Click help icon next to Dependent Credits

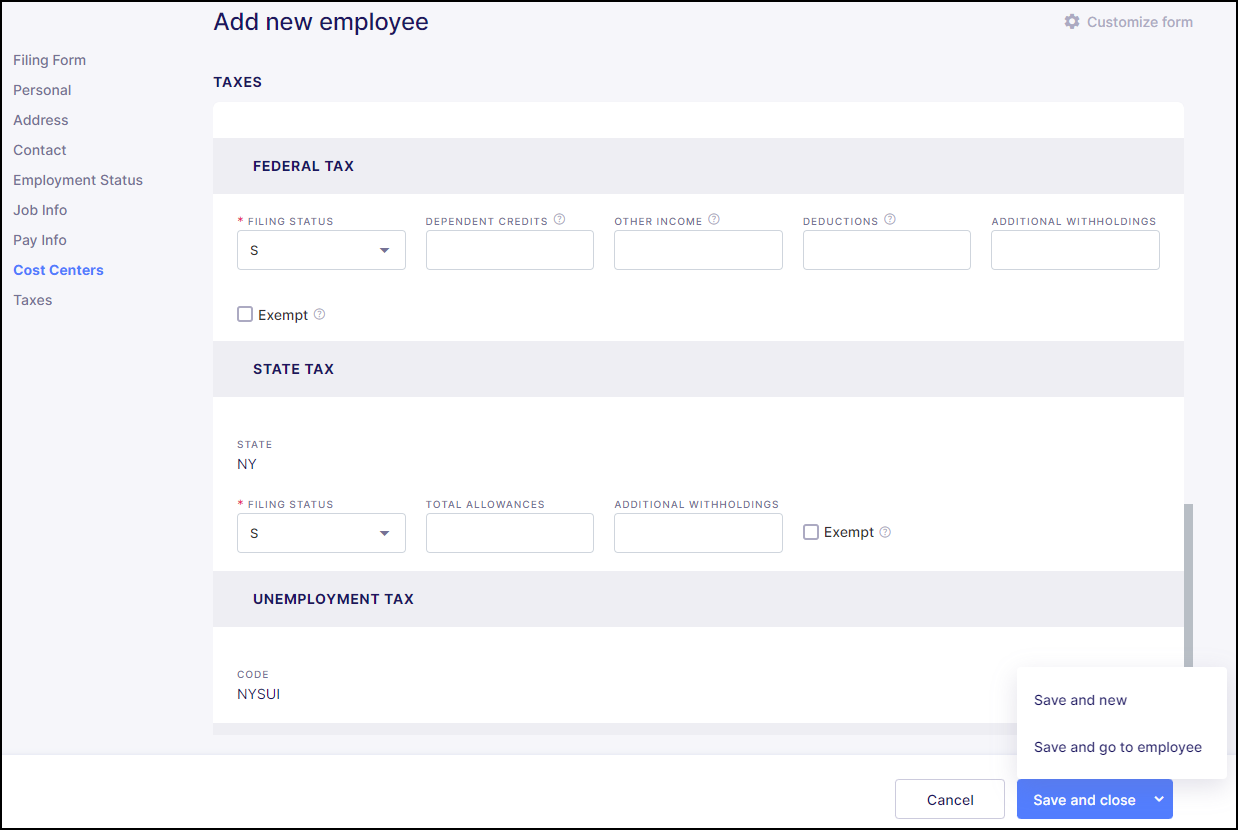click(x=560, y=220)
